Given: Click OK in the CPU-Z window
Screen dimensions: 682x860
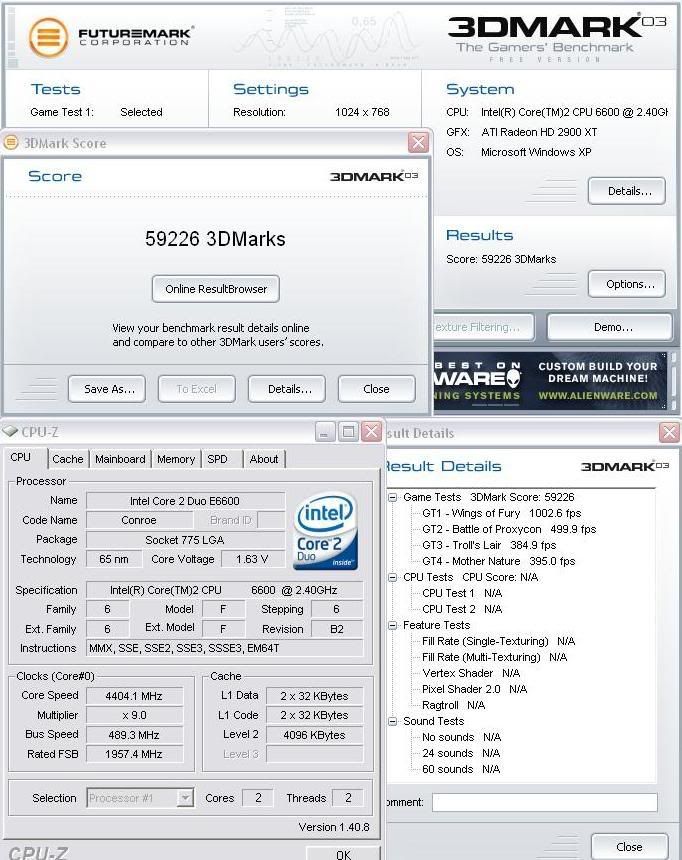Looking at the screenshot, I should [343, 853].
